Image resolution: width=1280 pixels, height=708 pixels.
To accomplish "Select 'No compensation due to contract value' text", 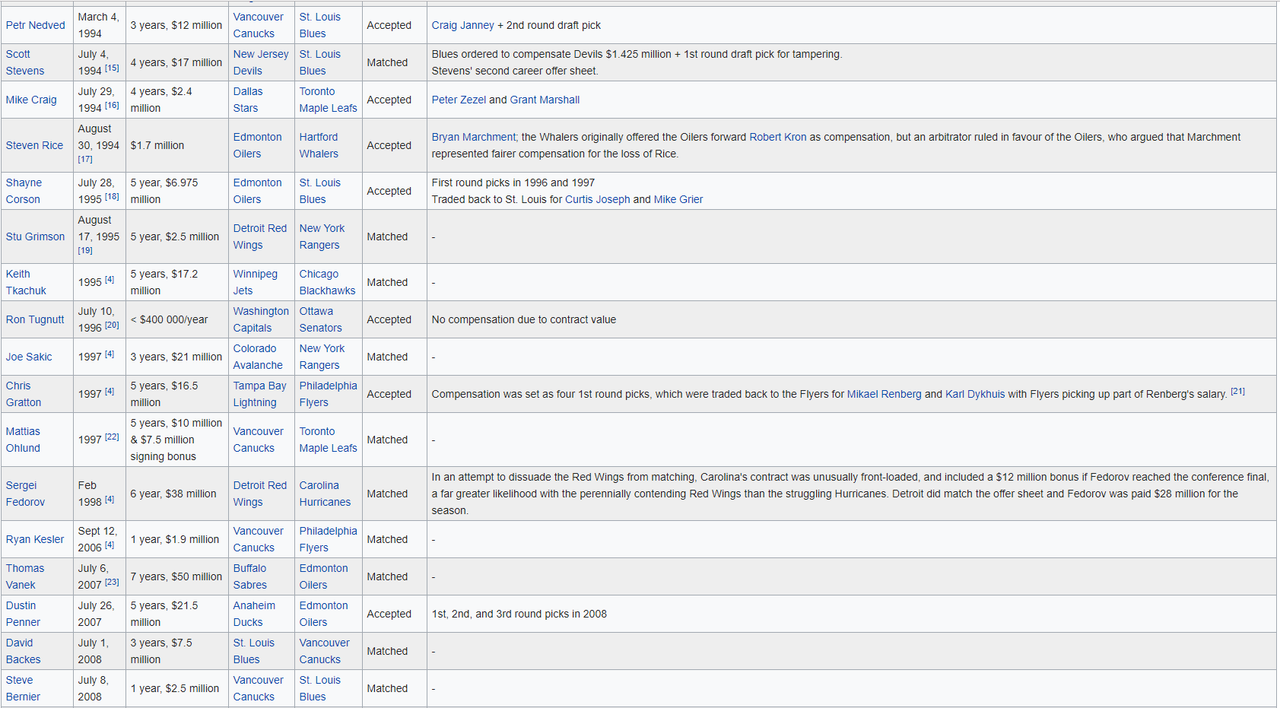I will [524, 320].
